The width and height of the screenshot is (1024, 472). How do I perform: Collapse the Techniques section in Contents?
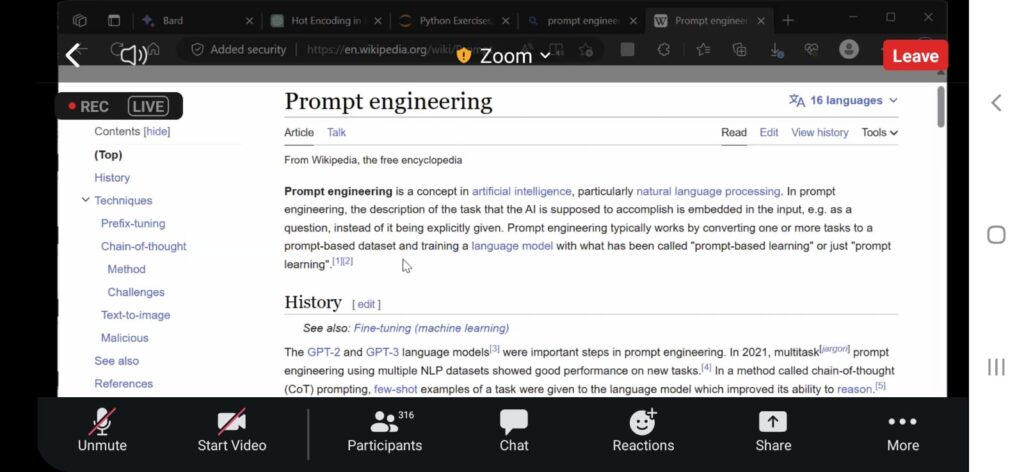(x=85, y=200)
